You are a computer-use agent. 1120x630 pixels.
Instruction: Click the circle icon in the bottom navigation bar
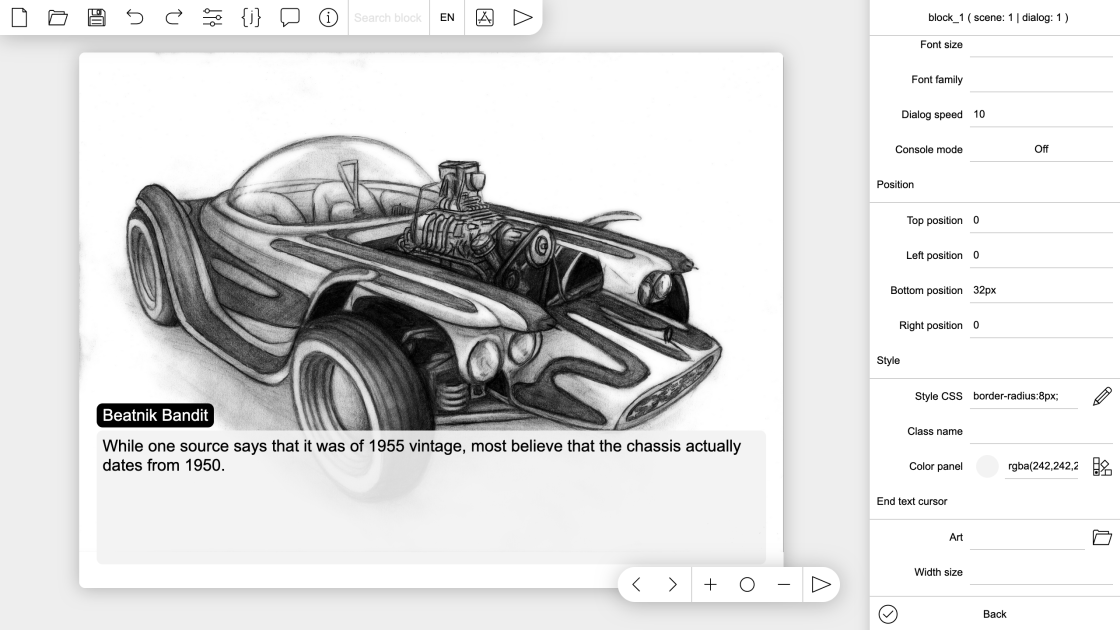tap(747, 585)
